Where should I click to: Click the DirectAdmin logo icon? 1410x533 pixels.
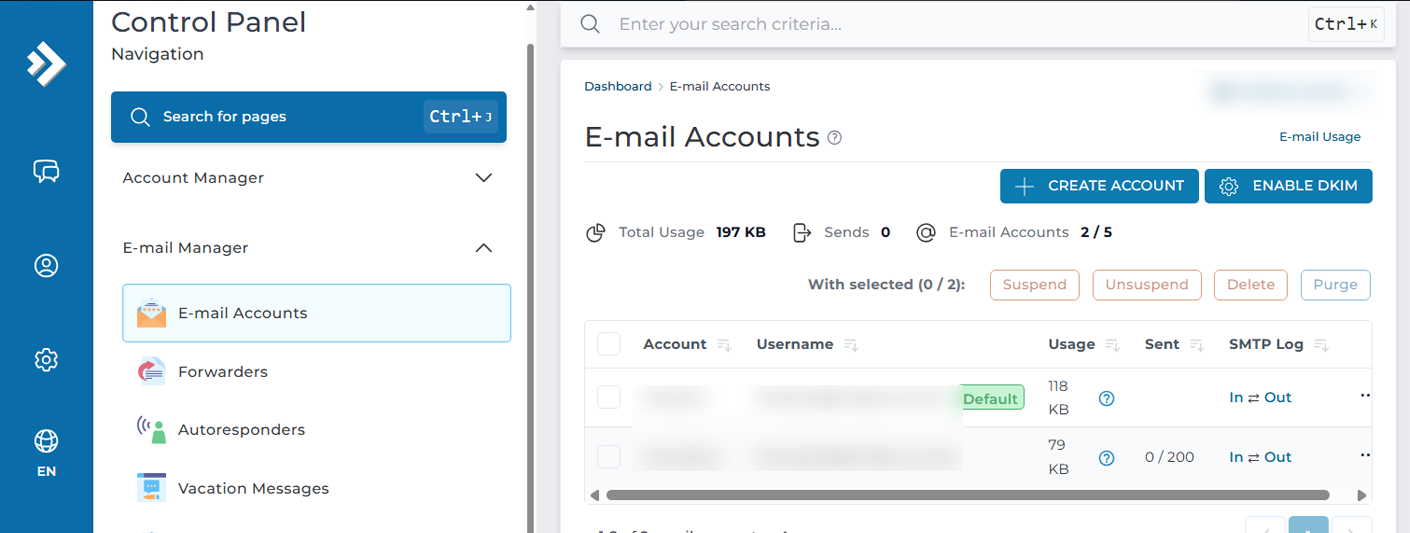pos(46,63)
